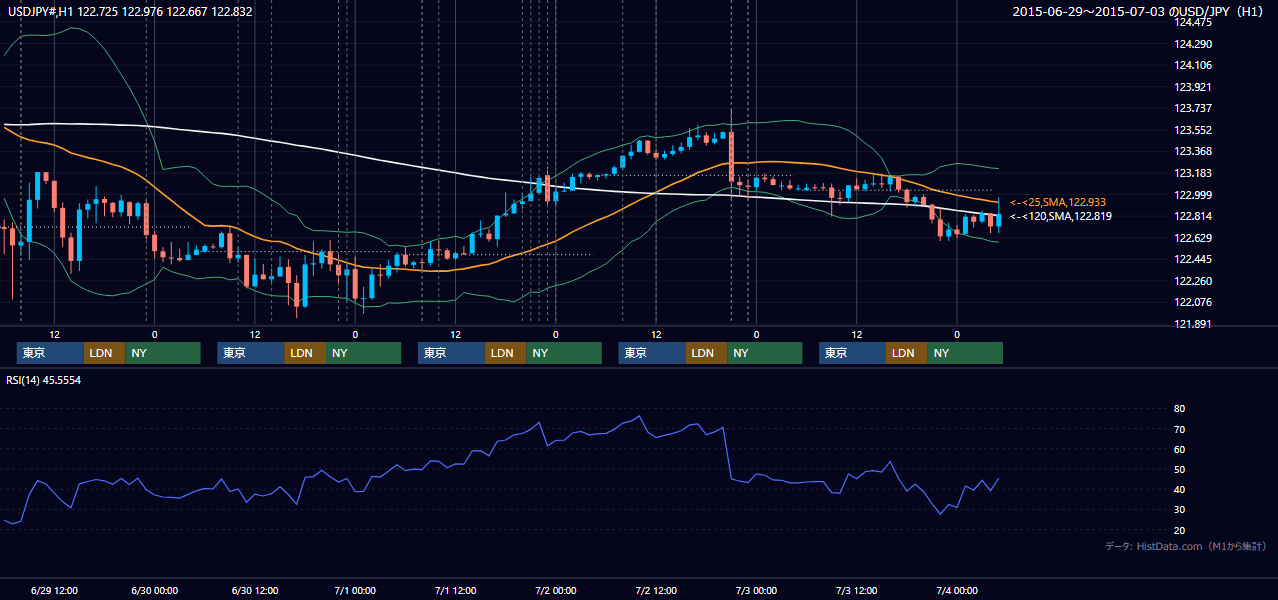The height and width of the screenshot is (600, 1278).
Task: Pick the 123.552 price label
Action: (x=1195, y=130)
